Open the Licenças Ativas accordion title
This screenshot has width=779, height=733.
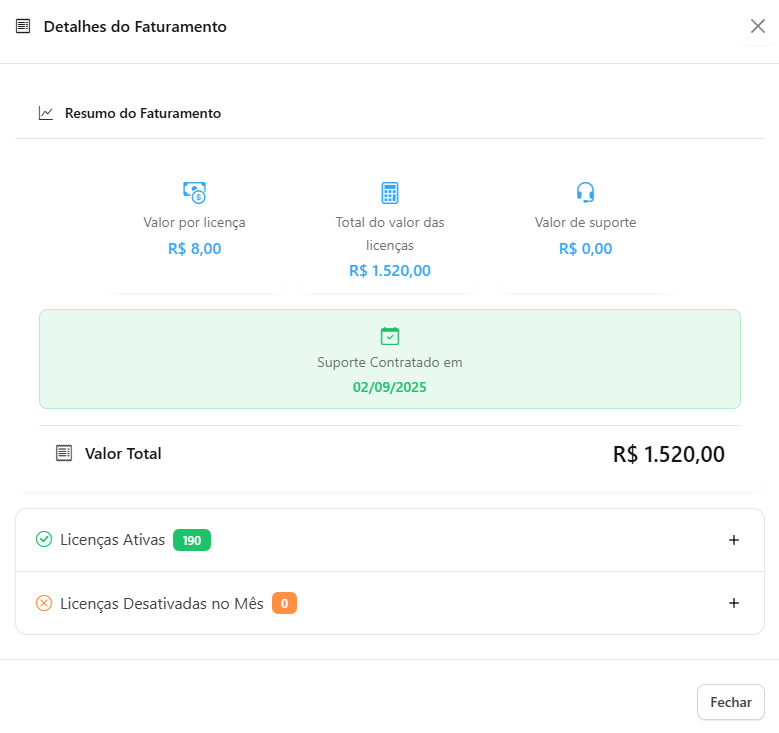coord(112,540)
